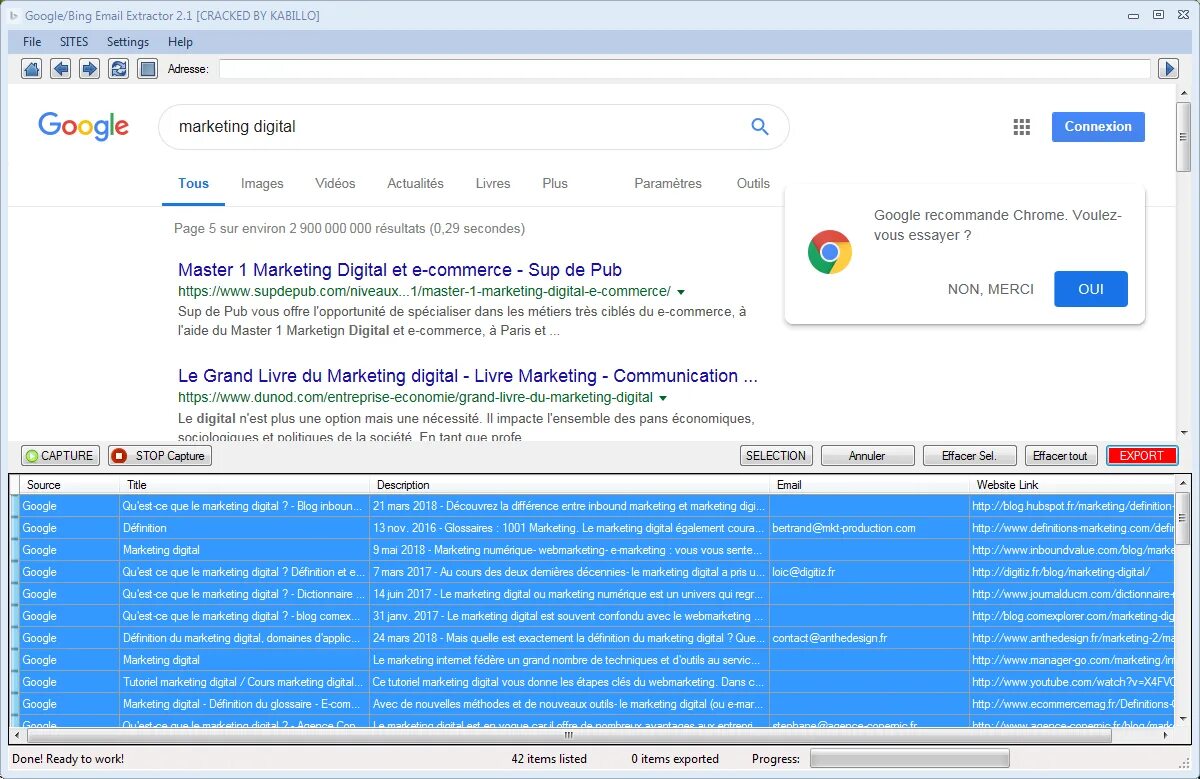This screenshot has height=779, width=1200.
Task: Select email loic@digitiz.fr cell
Action: [x=869, y=572]
